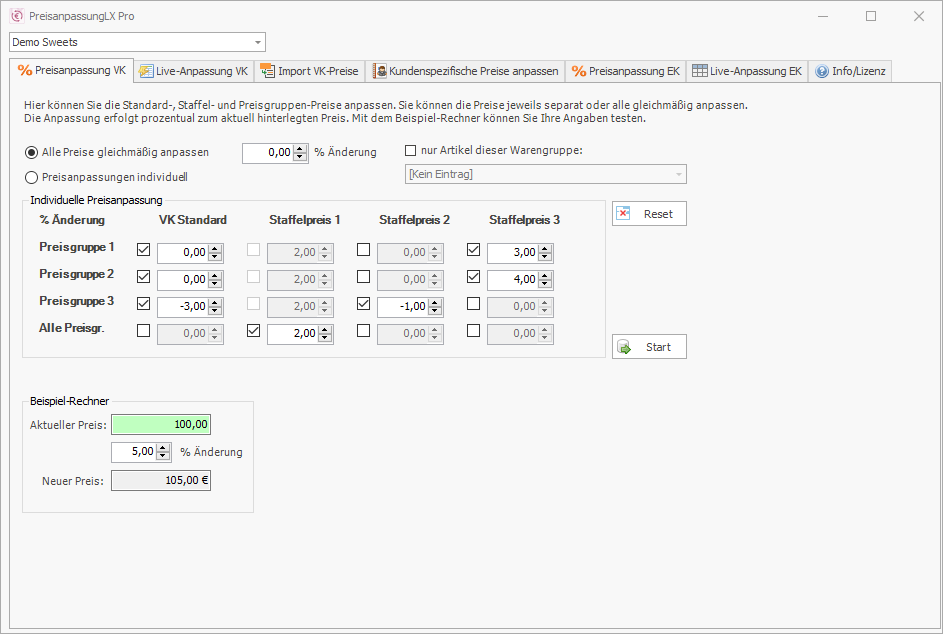Screen dimensions: 943x634
Task: Click the Kundenspezifische Preise anpassen tab icon
Action: click(x=380, y=71)
